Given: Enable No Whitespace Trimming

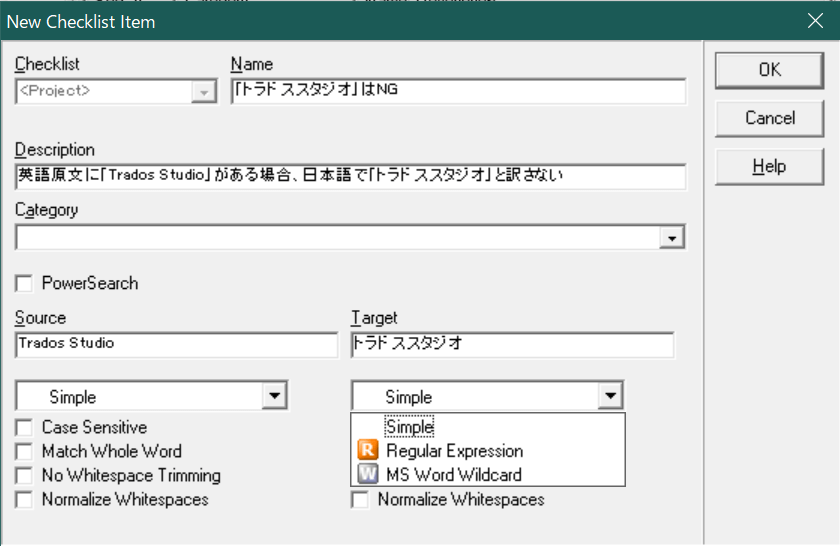Looking at the screenshot, I should pyautogui.click(x=24, y=476).
